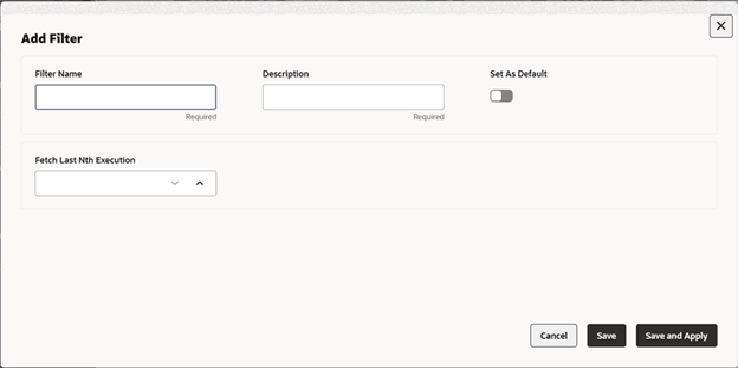Click the Description input field

(x=353, y=97)
